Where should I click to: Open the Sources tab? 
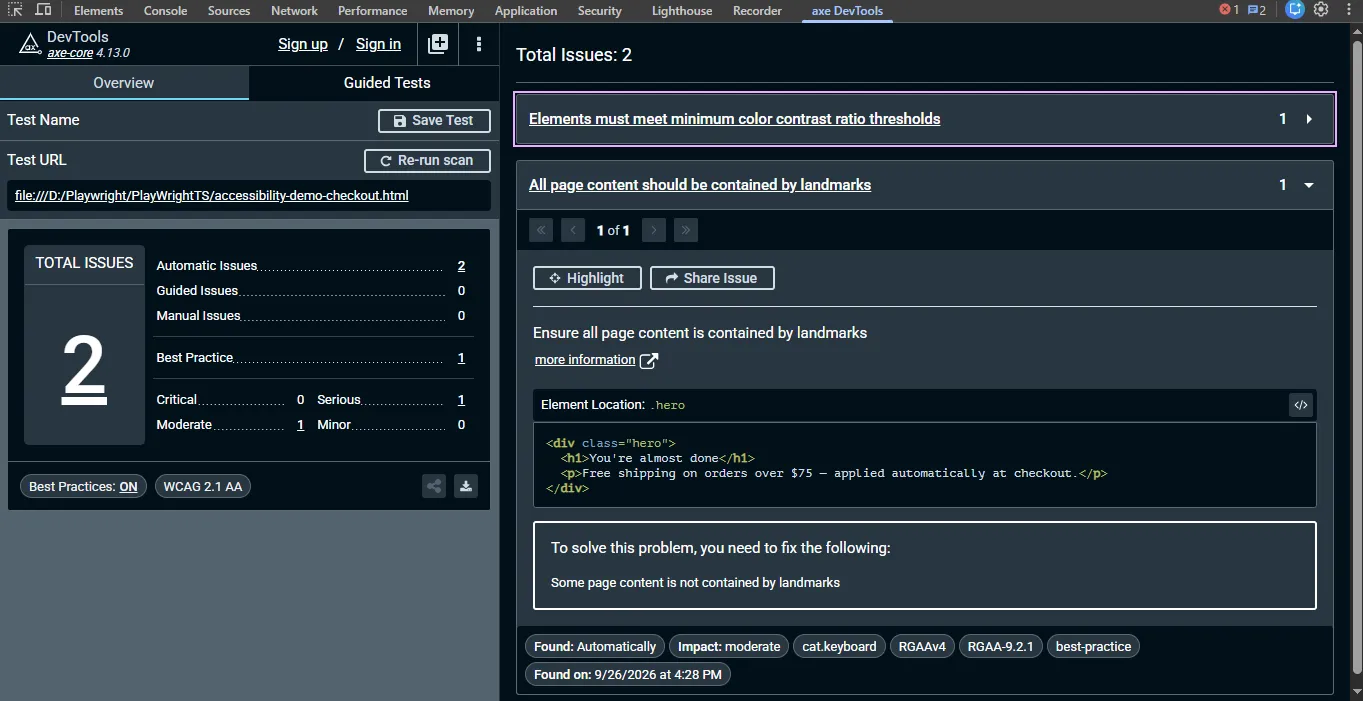229,10
